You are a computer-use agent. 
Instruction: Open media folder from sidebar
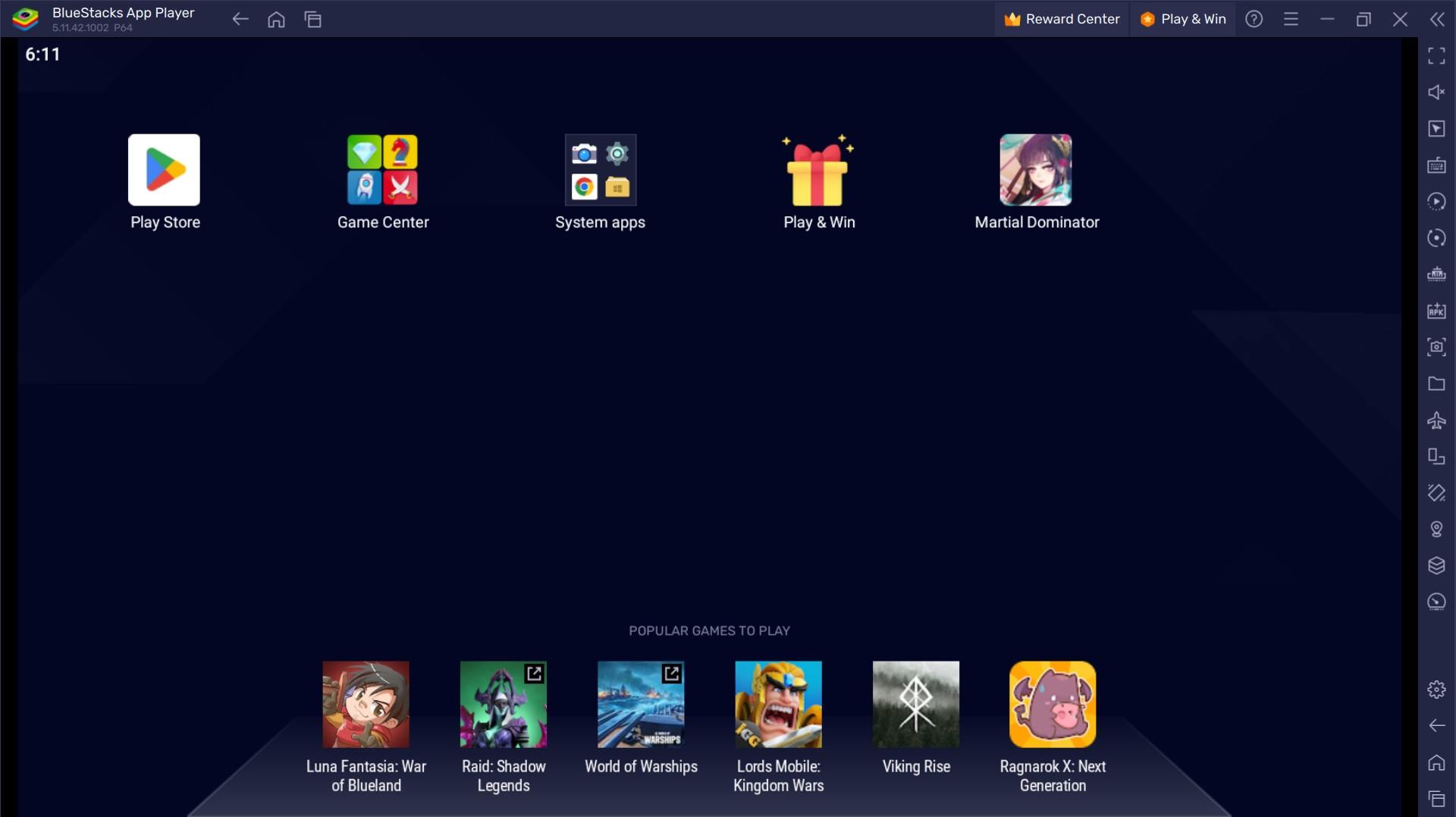[1436, 383]
